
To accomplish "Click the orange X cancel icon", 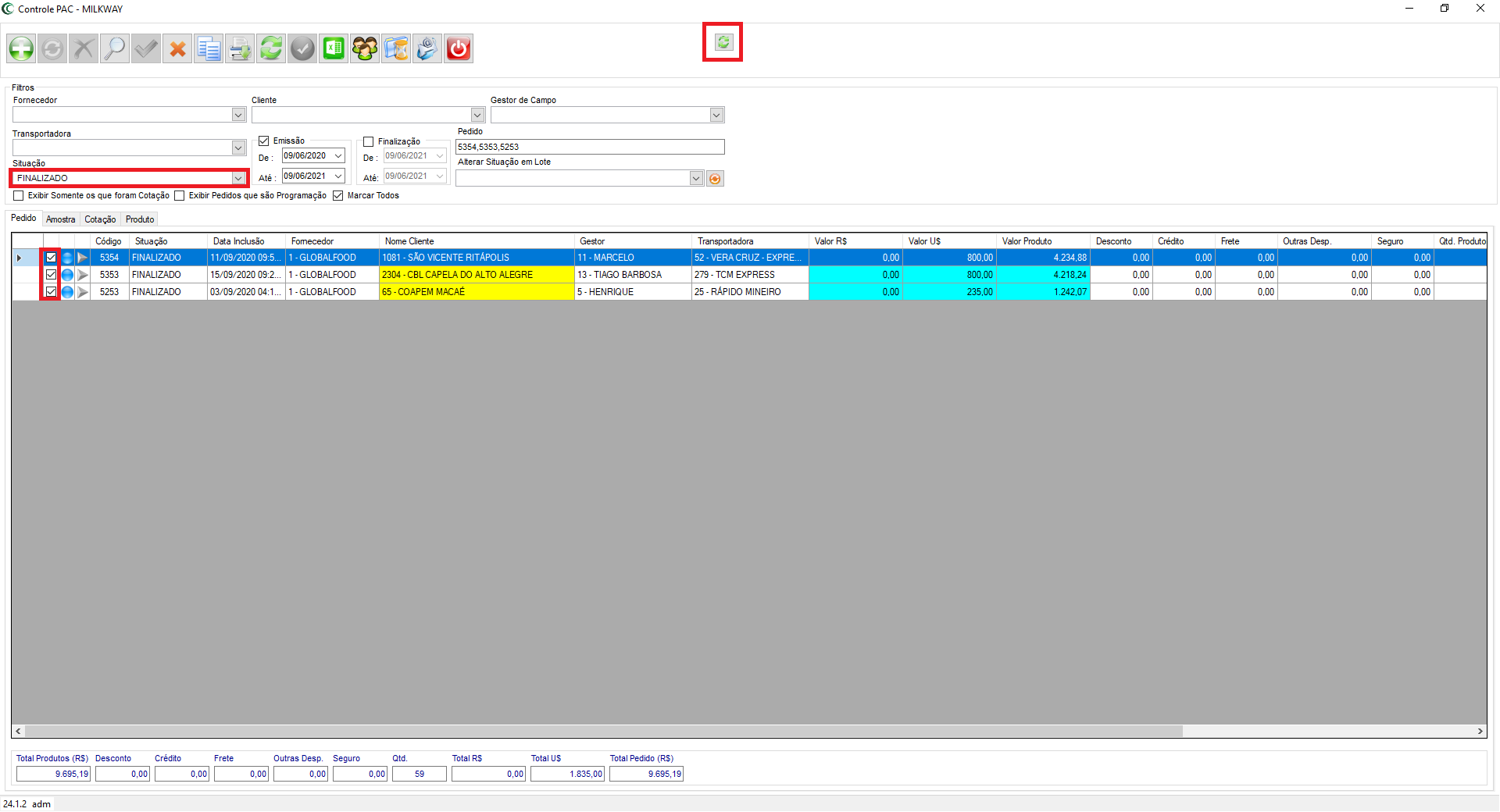I will tap(177, 48).
